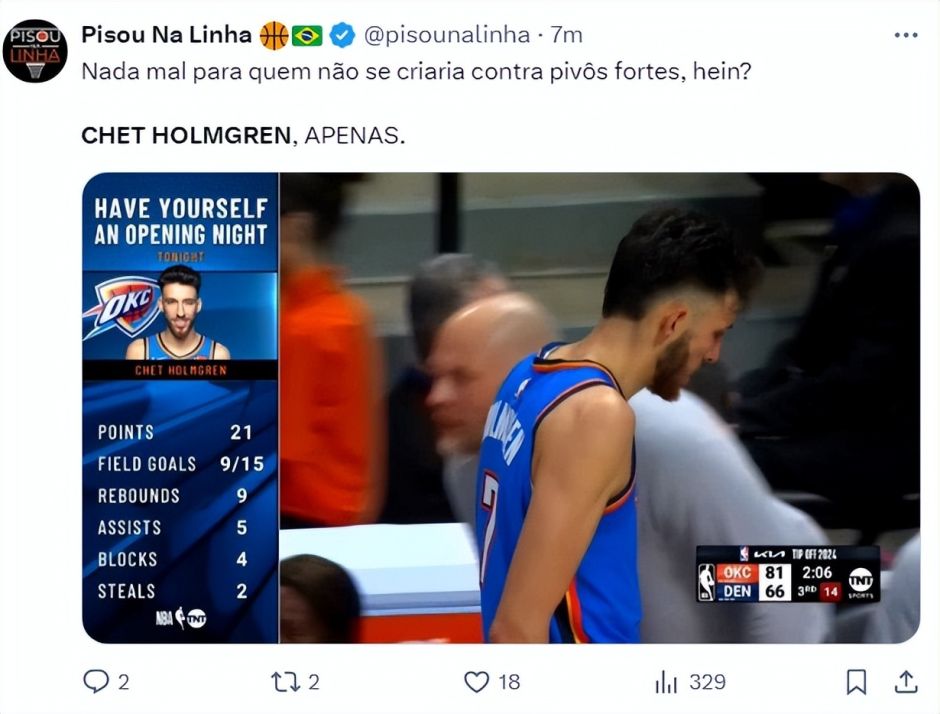The width and height of the screenshot is (940, 714).
Task: Click the 7m timestamp
Action: point(567,36)
